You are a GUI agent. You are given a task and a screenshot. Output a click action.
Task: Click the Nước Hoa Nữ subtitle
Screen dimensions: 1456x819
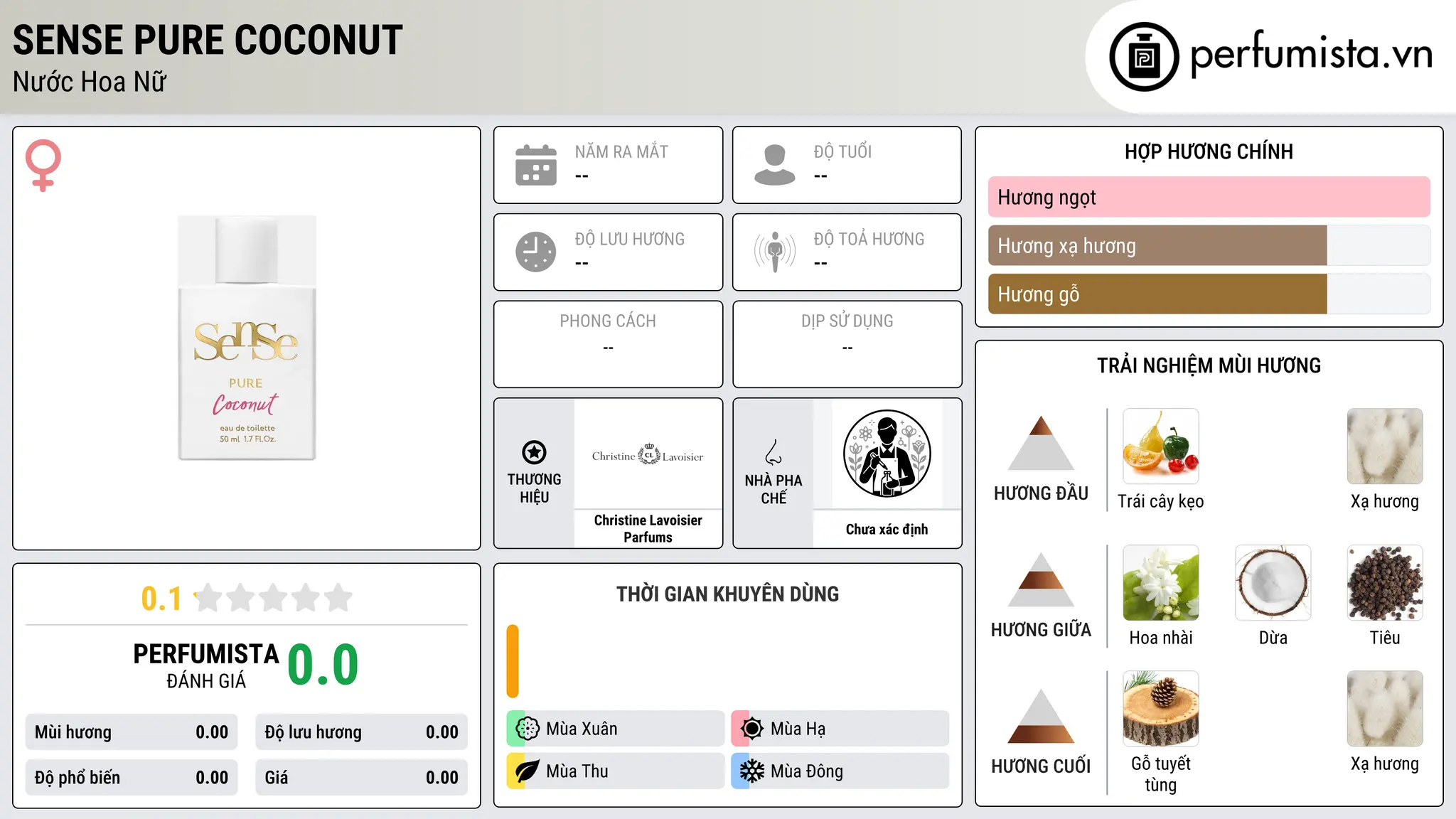[90, 82]
